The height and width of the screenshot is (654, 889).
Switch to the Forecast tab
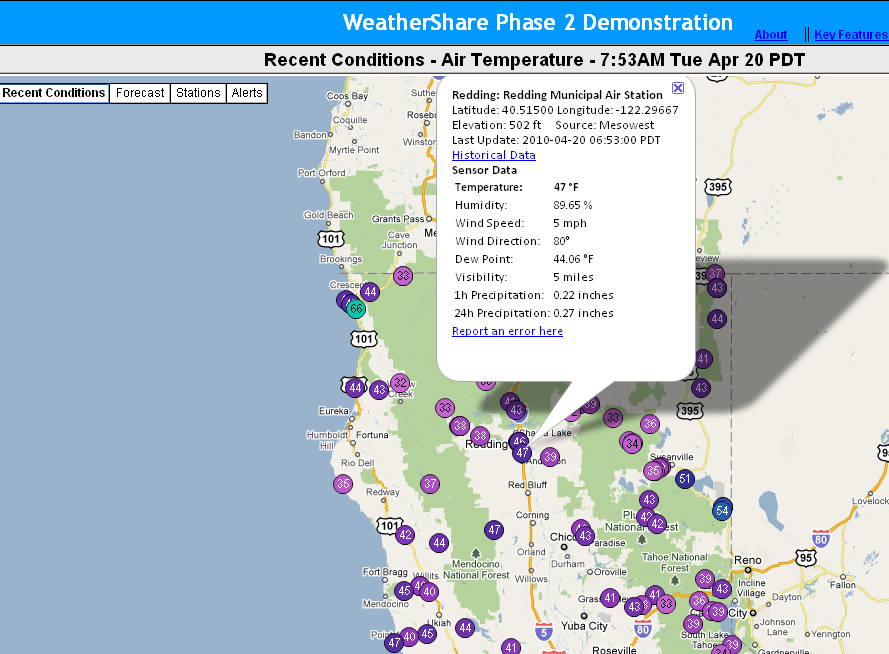[x=140, y=93]
